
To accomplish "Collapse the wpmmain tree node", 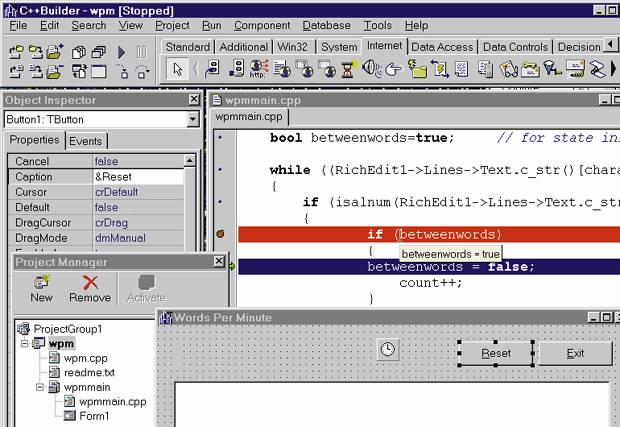I will click(x=39, y=387).
